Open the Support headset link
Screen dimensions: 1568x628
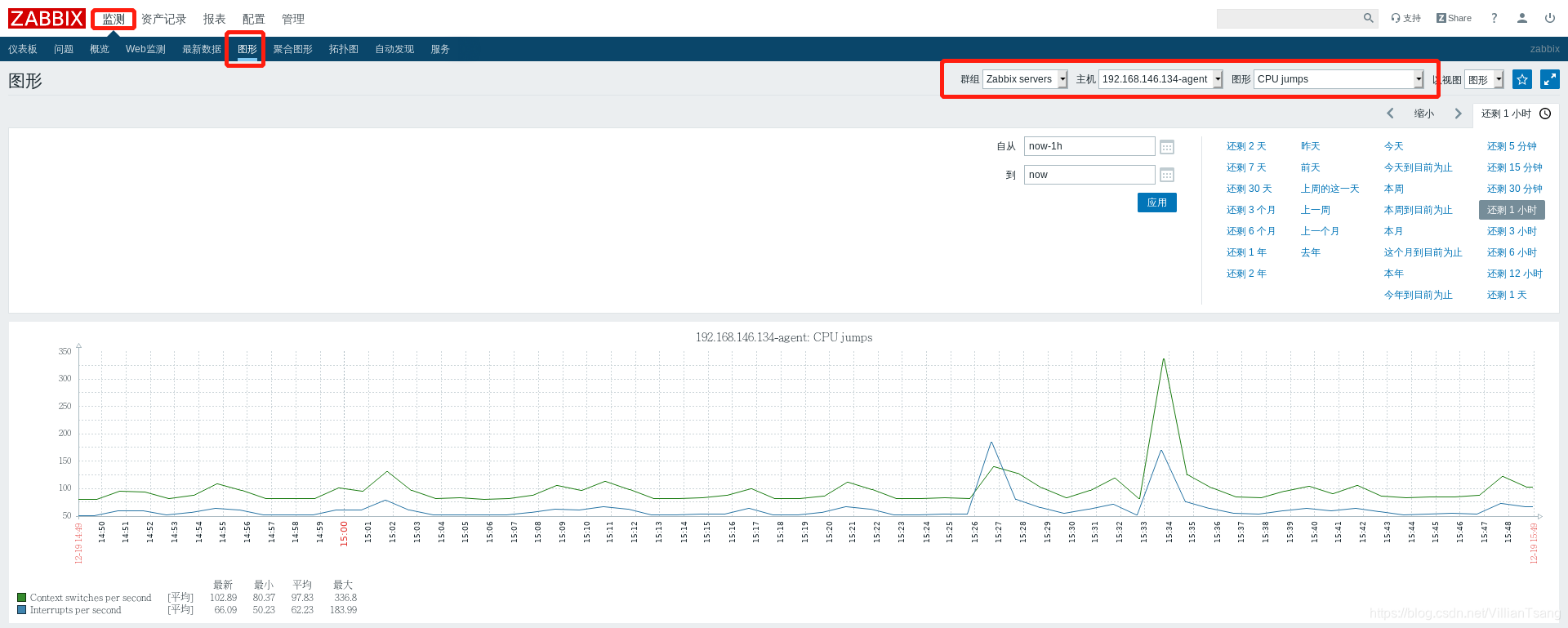click(x=1406, y=18)
